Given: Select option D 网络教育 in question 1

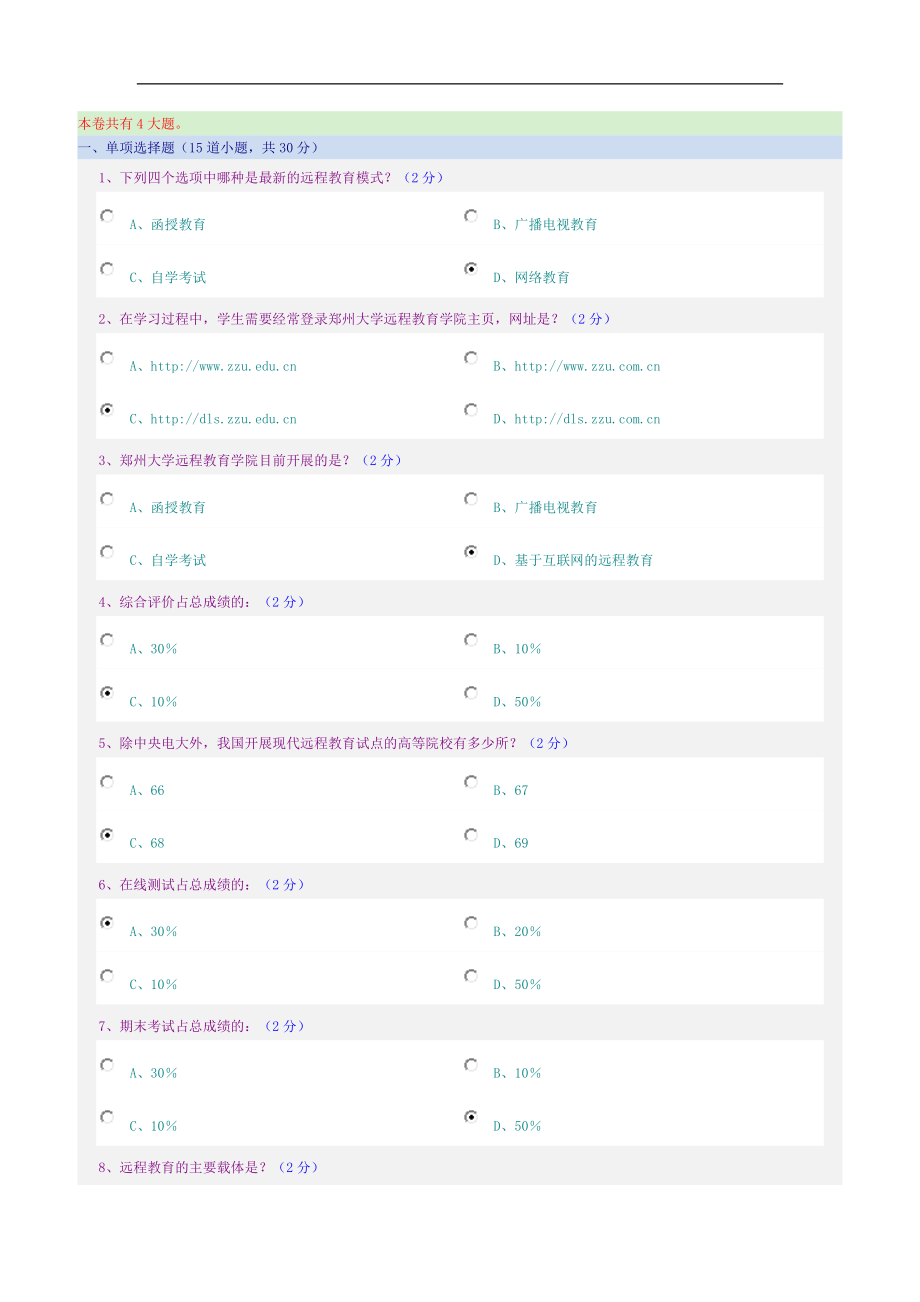Looking at the screenshot, I should 471,269.
